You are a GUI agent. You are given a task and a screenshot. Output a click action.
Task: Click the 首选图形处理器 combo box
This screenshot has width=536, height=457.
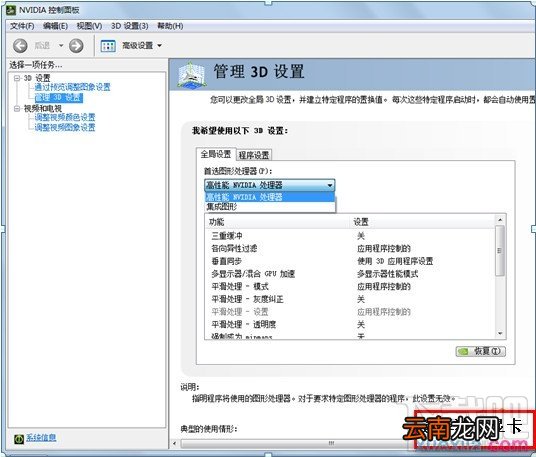tap(270, 185)
